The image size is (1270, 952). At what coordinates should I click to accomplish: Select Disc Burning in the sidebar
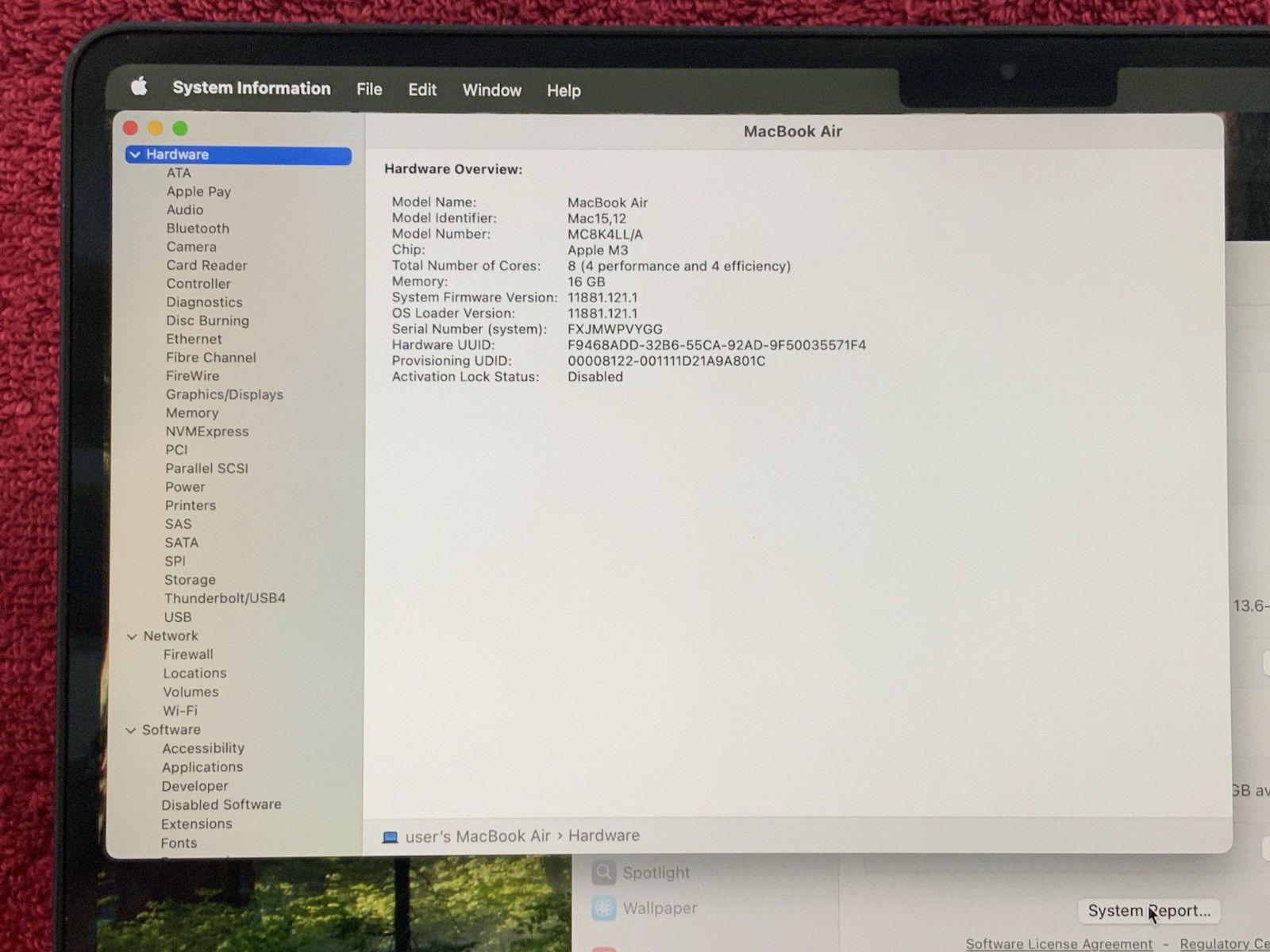207,321
